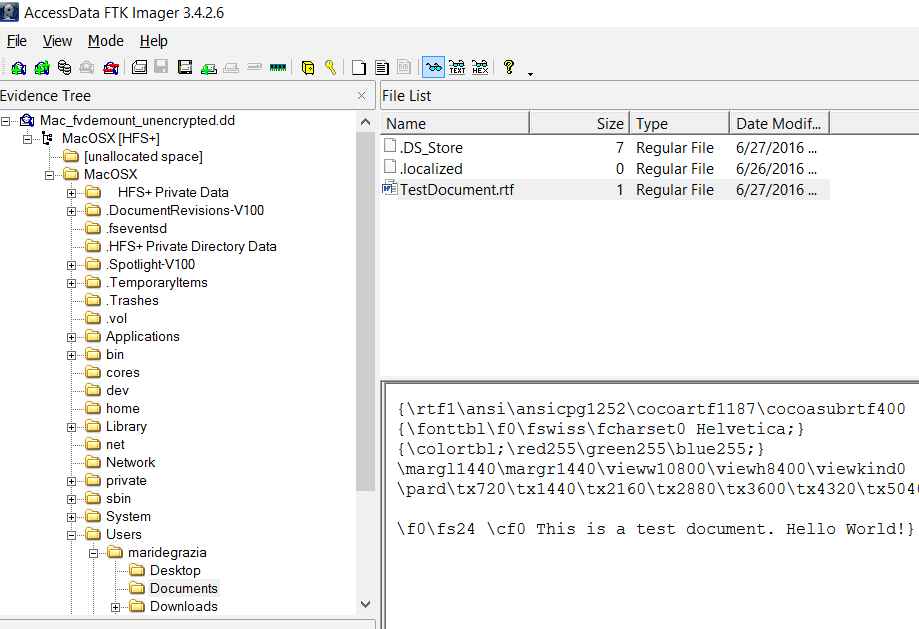Expand the System folder node

click(x=71, y=518)
